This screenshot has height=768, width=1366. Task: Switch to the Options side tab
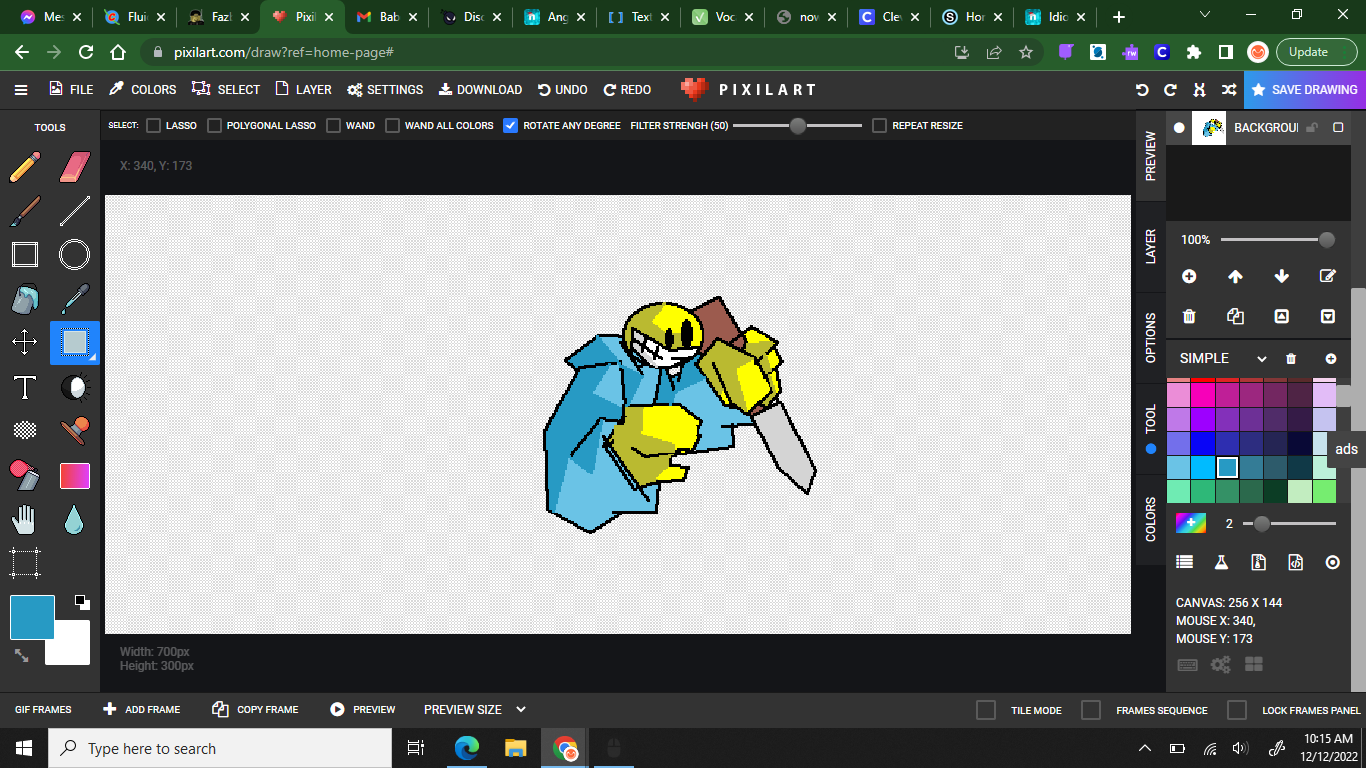[x=1151, y=337]
